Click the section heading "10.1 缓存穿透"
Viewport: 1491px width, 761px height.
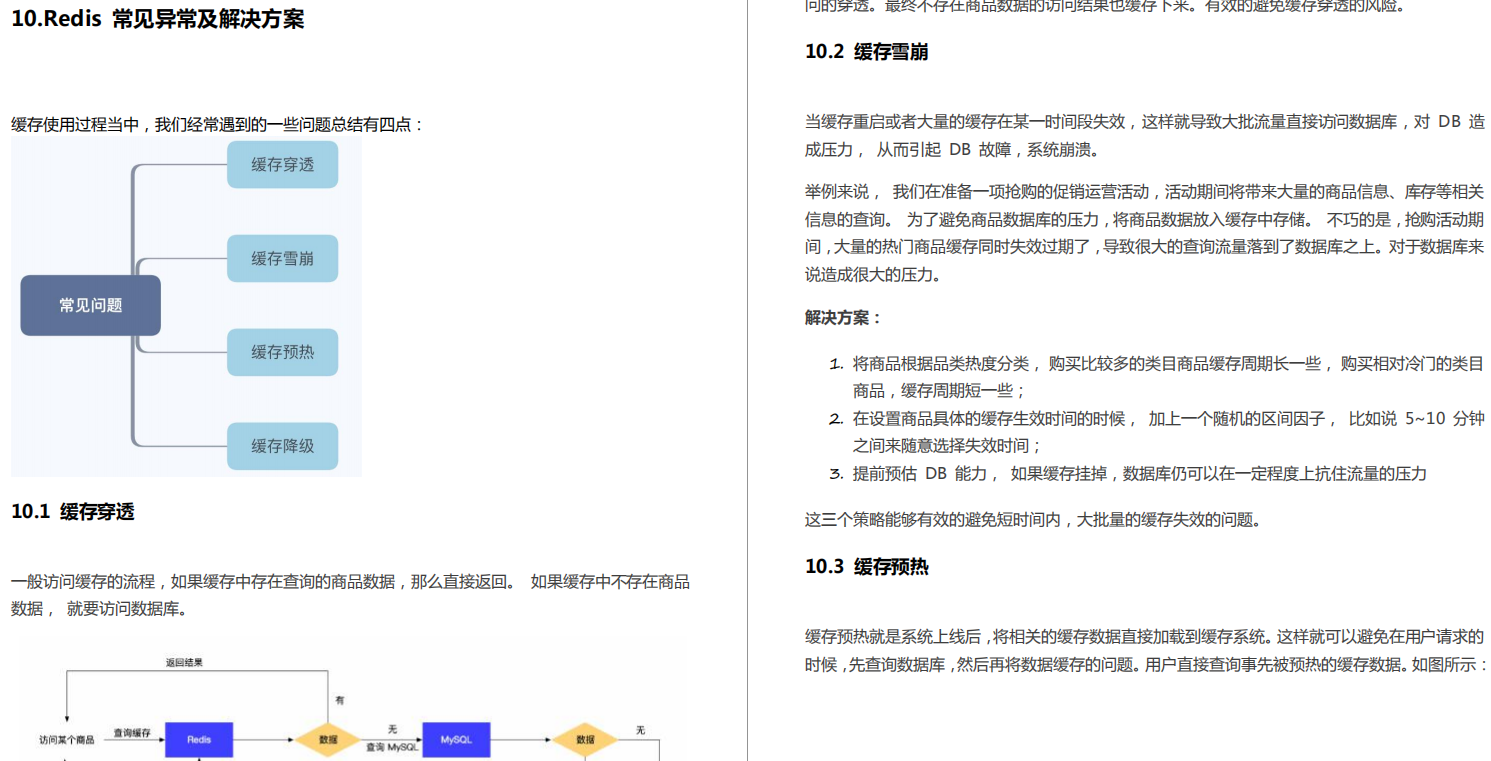click(x=73, y=512)
